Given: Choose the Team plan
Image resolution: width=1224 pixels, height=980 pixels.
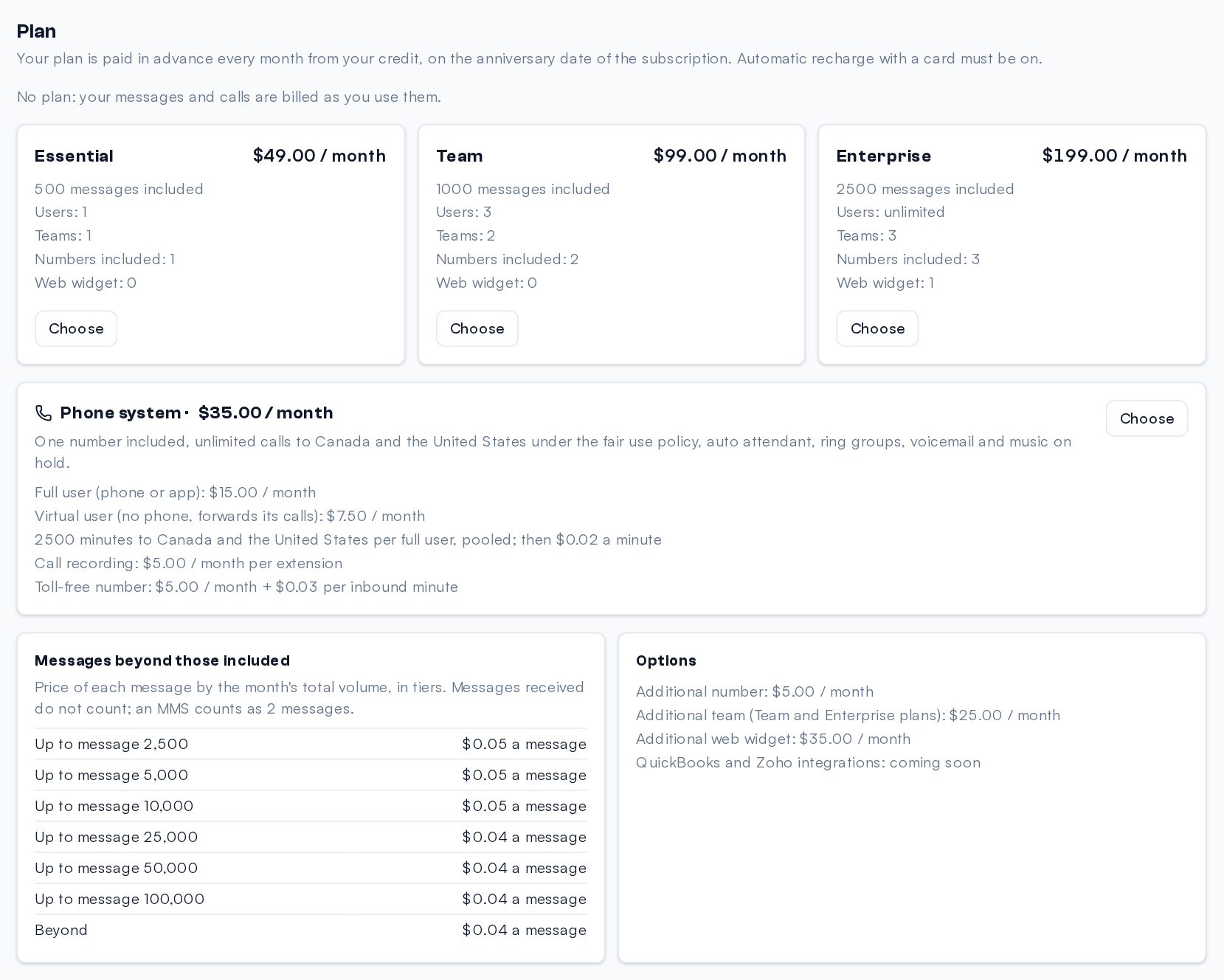Looking at the screenshot, I should pos(477,328).
